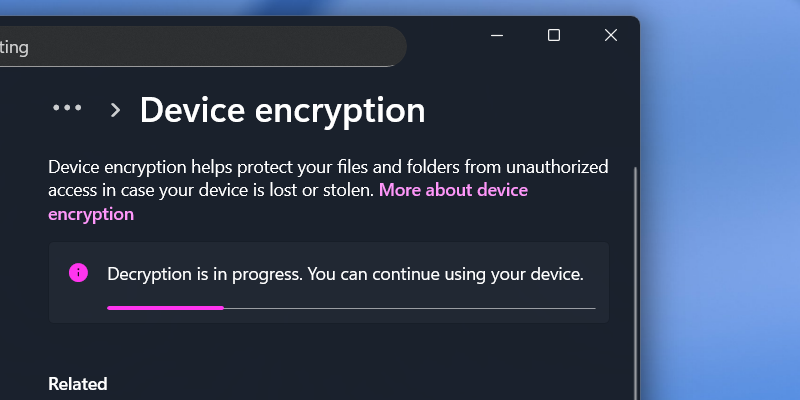Image resolution: width=800 pixels, height=400 pixels.
Task: Click the empty title bar area
Action: pyautogui.click(x=445, y=35)
